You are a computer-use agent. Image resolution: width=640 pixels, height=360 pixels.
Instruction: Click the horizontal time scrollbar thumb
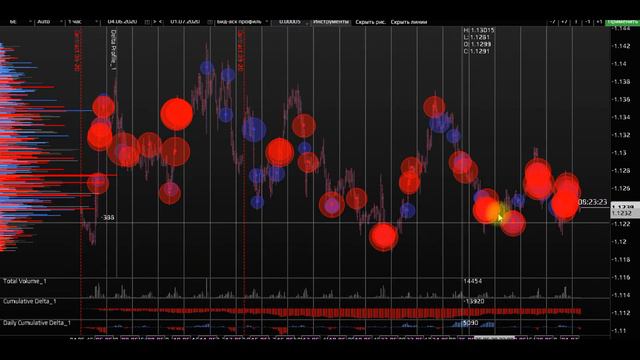pos(494,338)
